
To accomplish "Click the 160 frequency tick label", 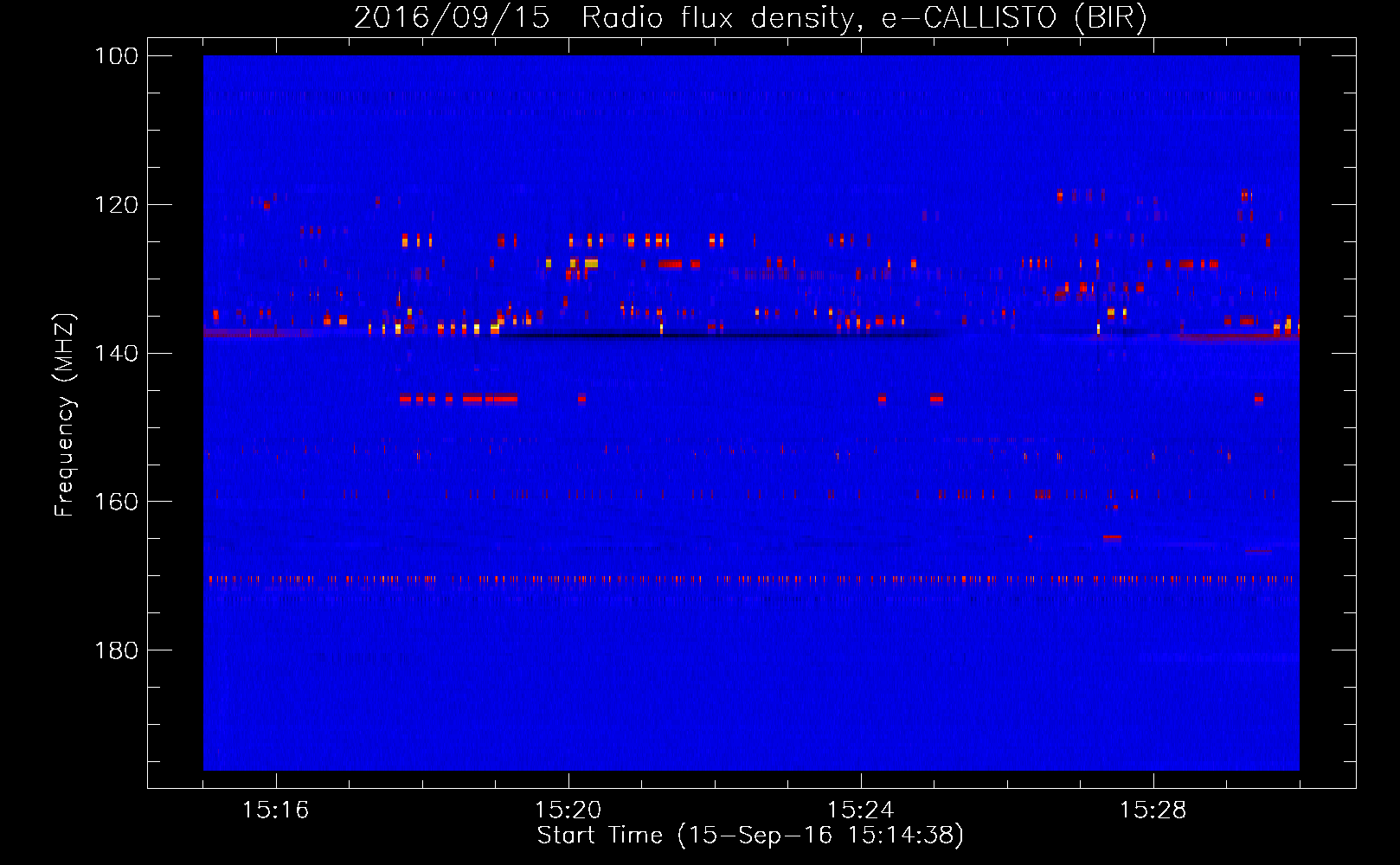I will [x=116, y=502].
